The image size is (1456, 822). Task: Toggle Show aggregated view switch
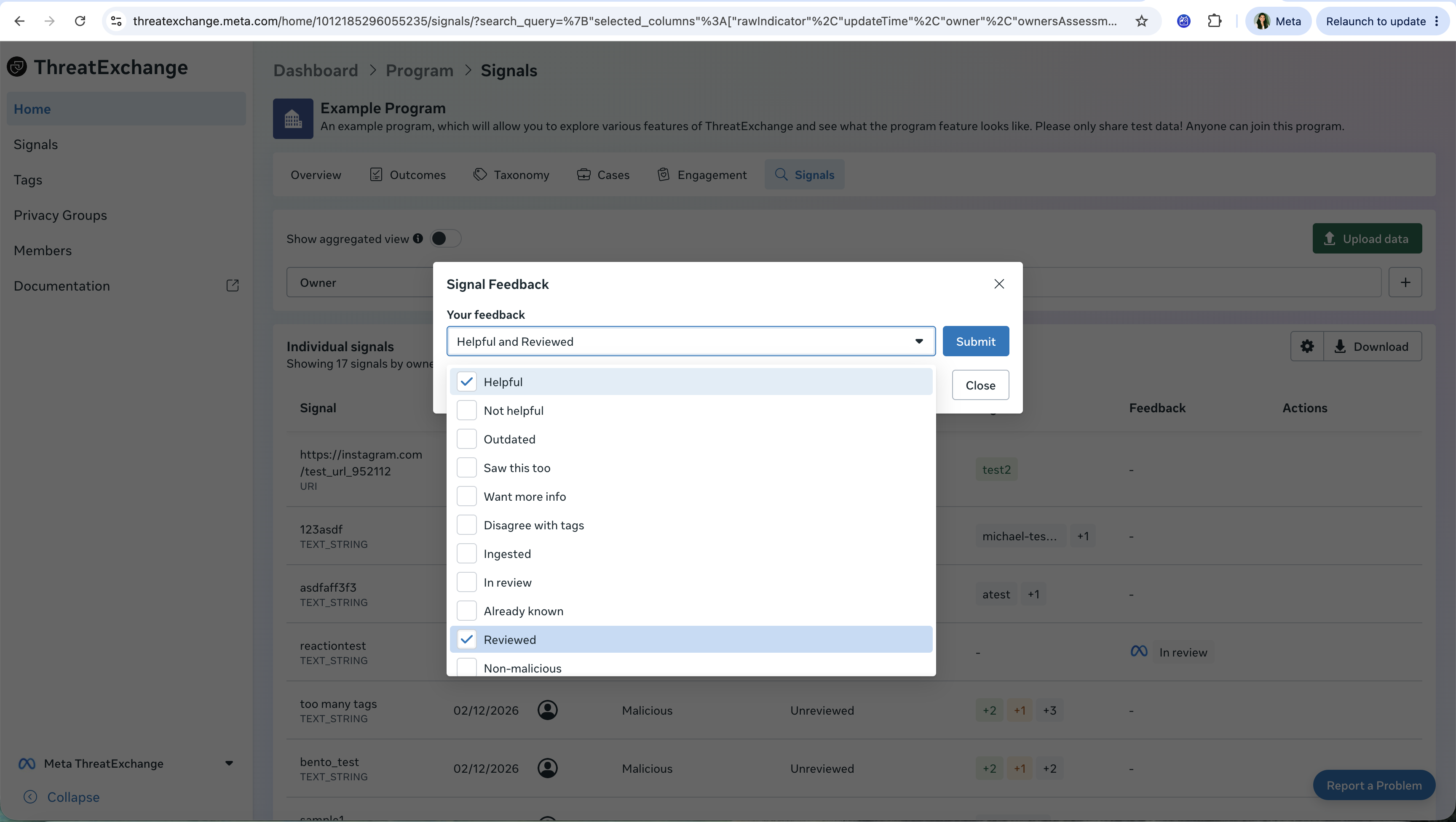coord(445,239)
